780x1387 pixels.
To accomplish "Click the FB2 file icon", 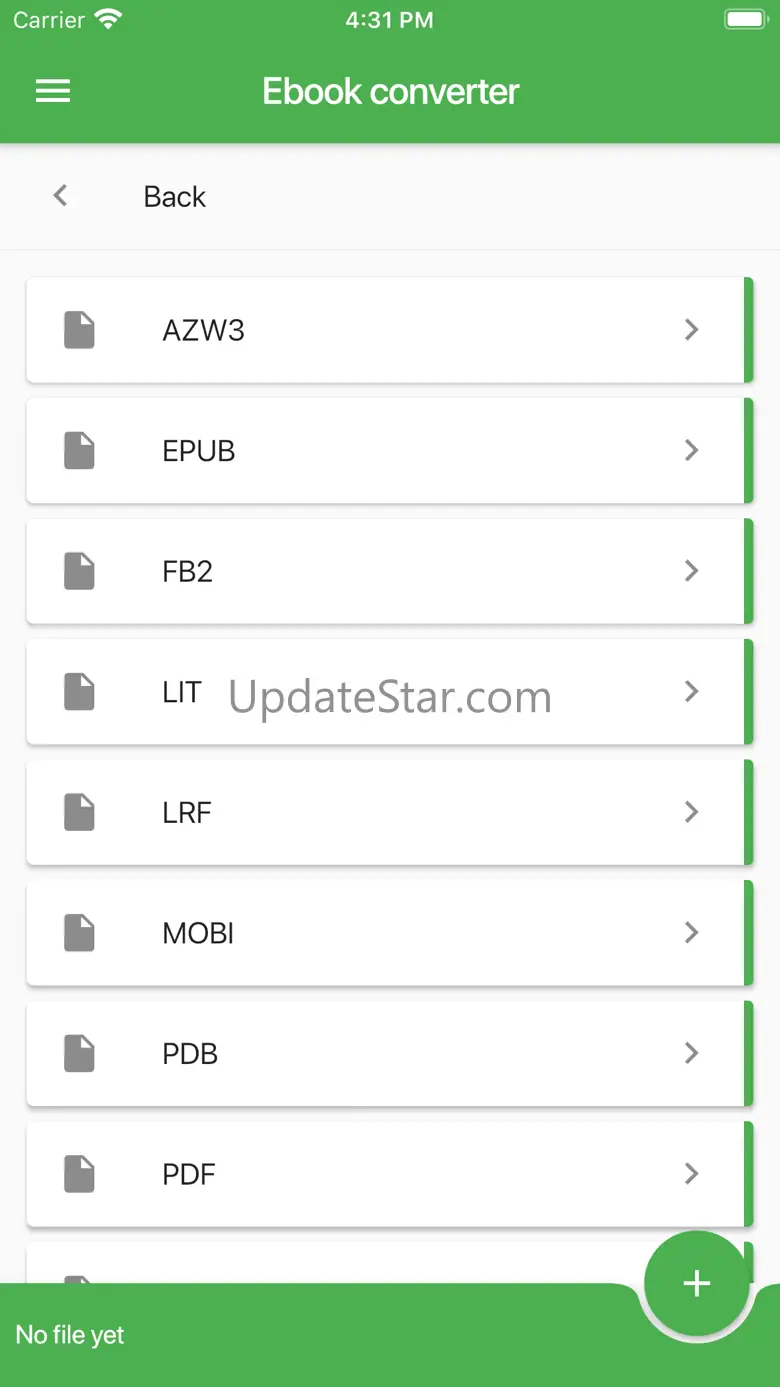I will (79, 571).
